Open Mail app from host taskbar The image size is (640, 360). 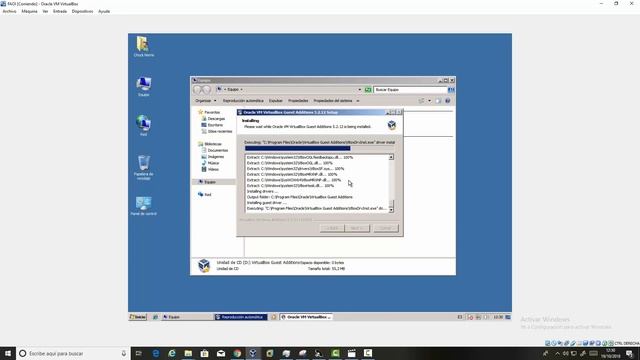click(221, 353)
